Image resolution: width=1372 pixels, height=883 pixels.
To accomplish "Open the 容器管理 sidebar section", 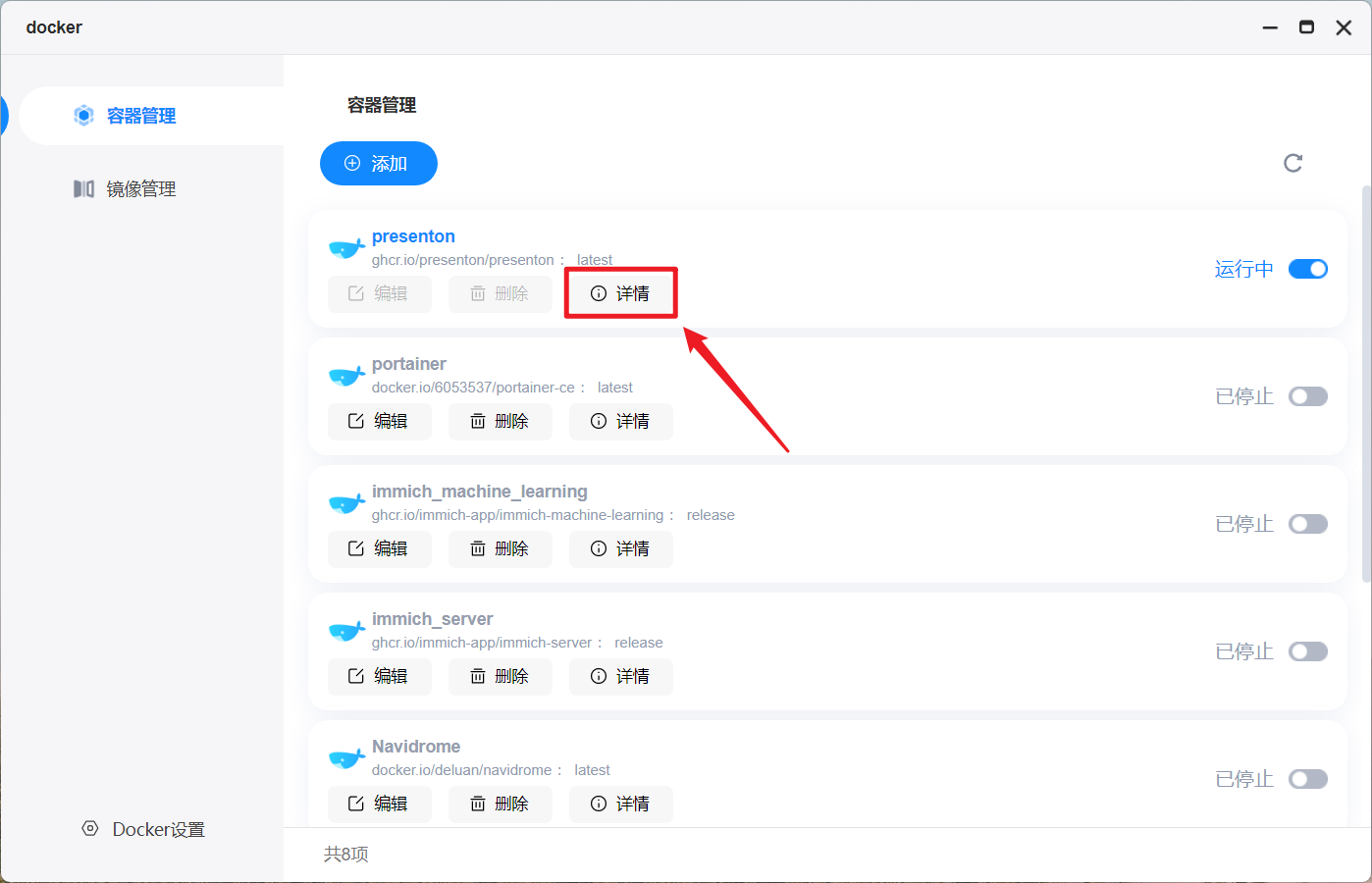I will (152, 116).
